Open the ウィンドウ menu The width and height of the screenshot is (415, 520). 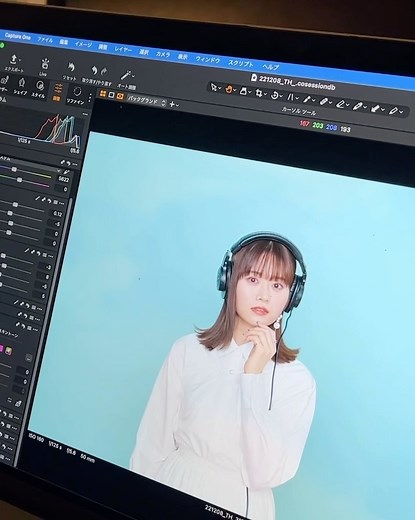coord(208,60)
